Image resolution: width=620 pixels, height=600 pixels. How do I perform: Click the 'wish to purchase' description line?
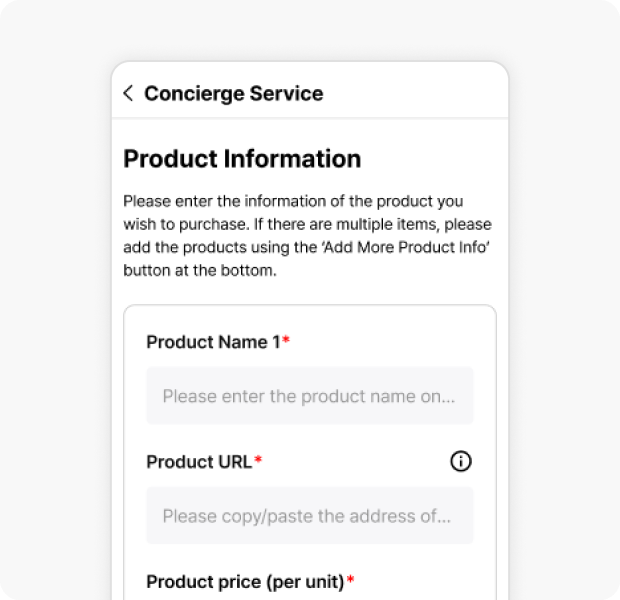pyautogui.click(x=307, y=224)
